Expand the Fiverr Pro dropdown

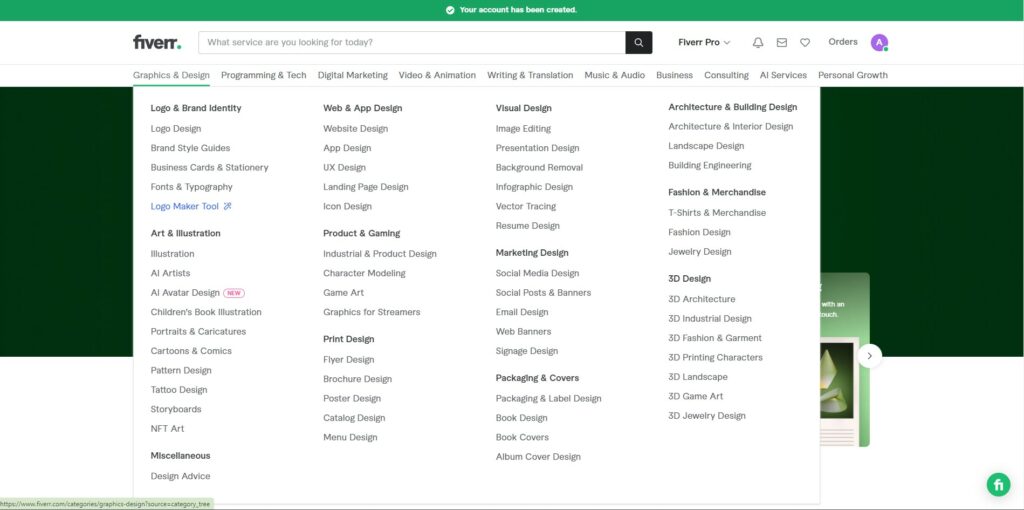[704, 42]
